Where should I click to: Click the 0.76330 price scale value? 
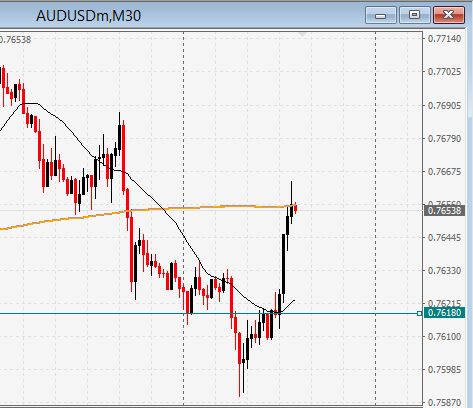pos(444,270)
